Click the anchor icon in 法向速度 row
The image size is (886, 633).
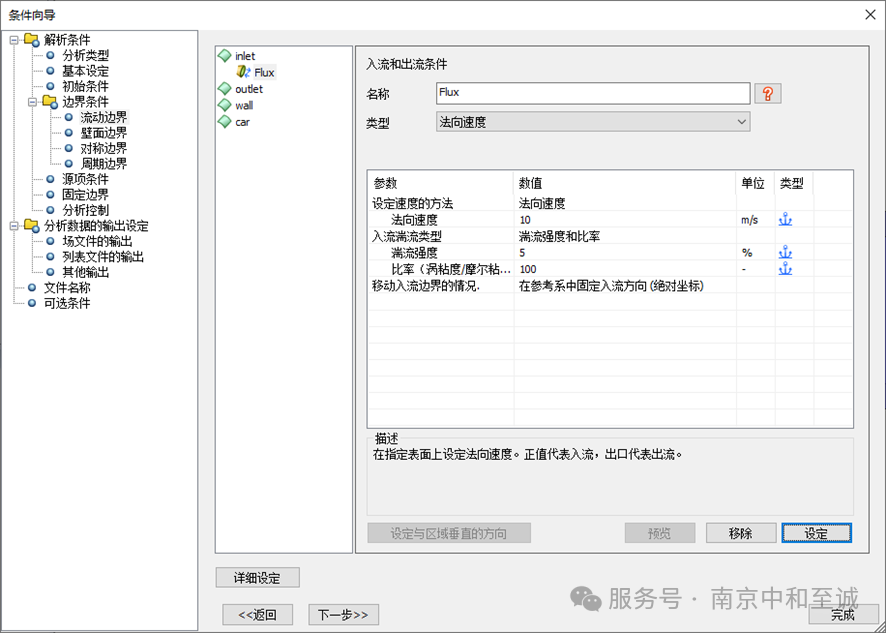pyautogui.click(x=785, y=220)
